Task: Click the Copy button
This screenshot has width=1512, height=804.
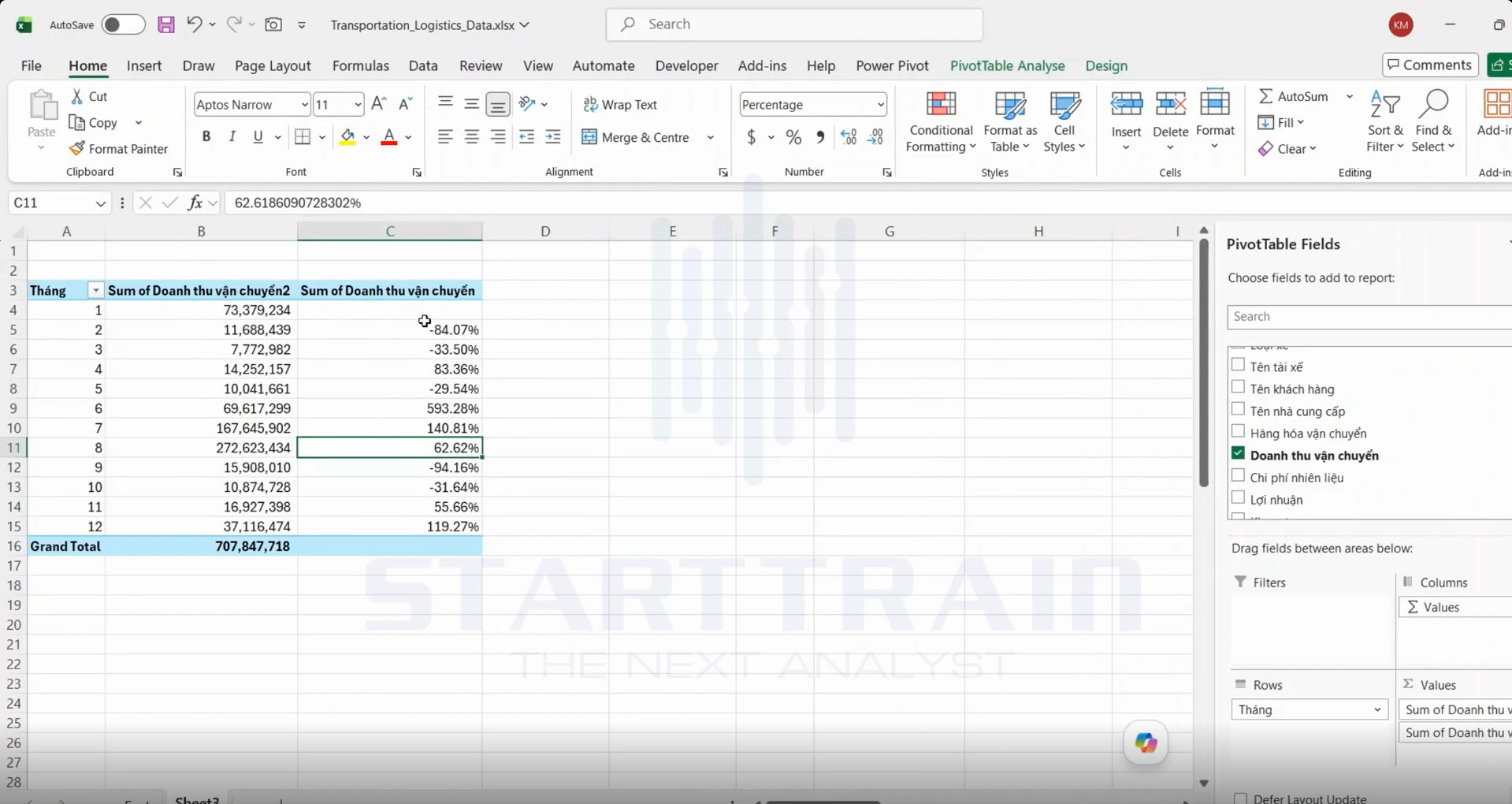Action: click(x=94, y=123)
